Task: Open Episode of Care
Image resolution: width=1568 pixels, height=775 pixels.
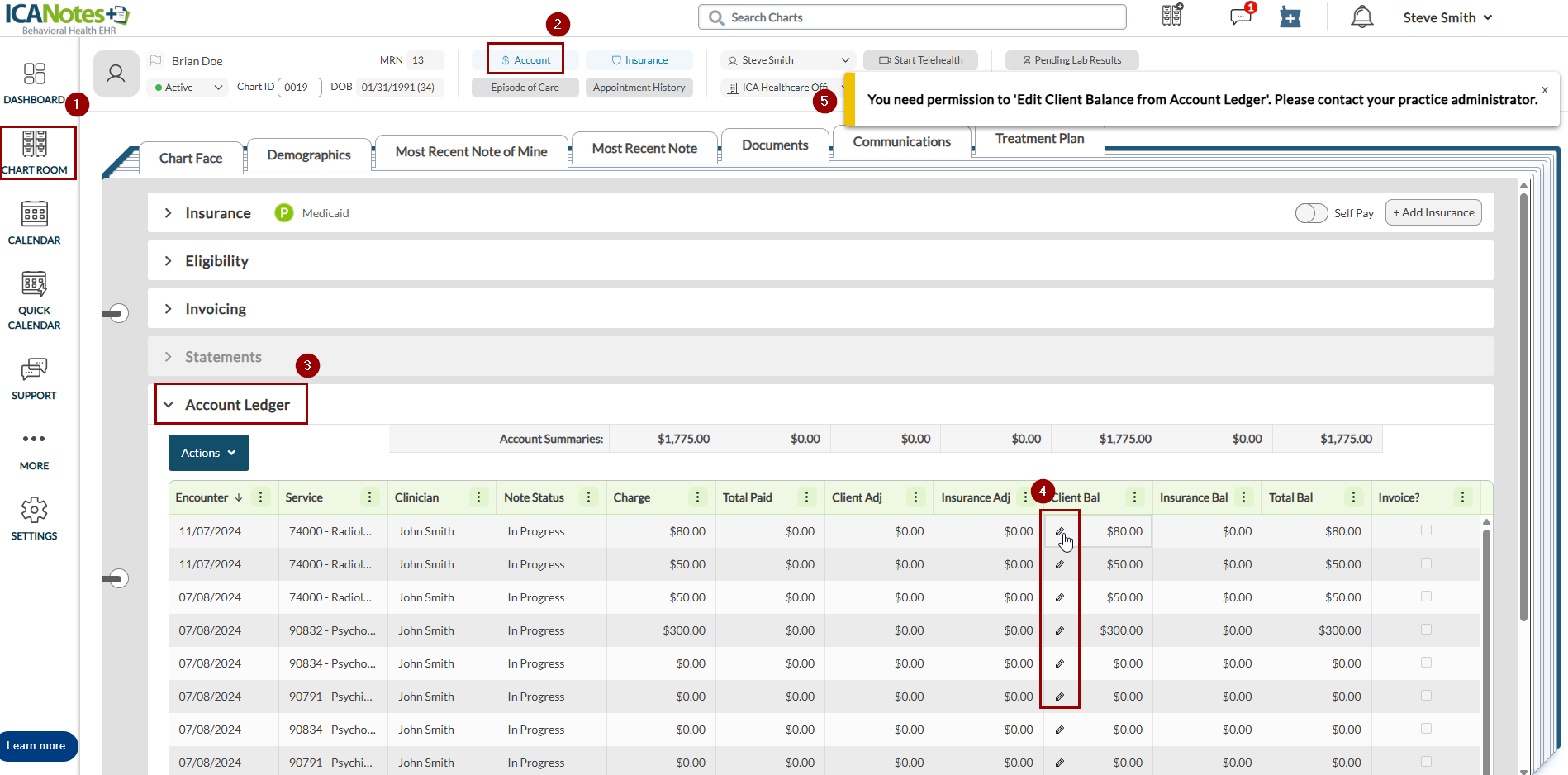Action: (525, 88)
